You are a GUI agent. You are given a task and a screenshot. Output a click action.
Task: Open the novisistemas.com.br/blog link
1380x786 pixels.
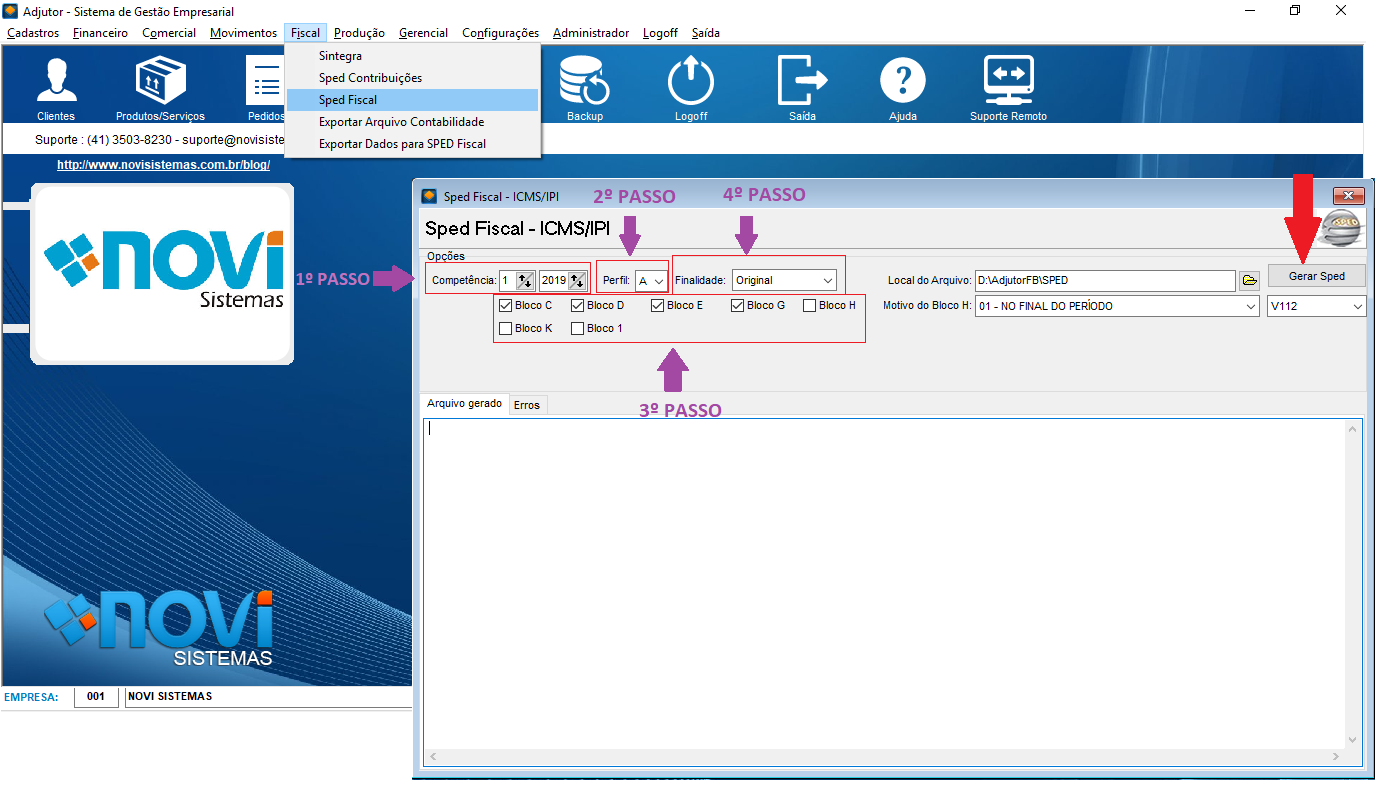tap(163, 165)
